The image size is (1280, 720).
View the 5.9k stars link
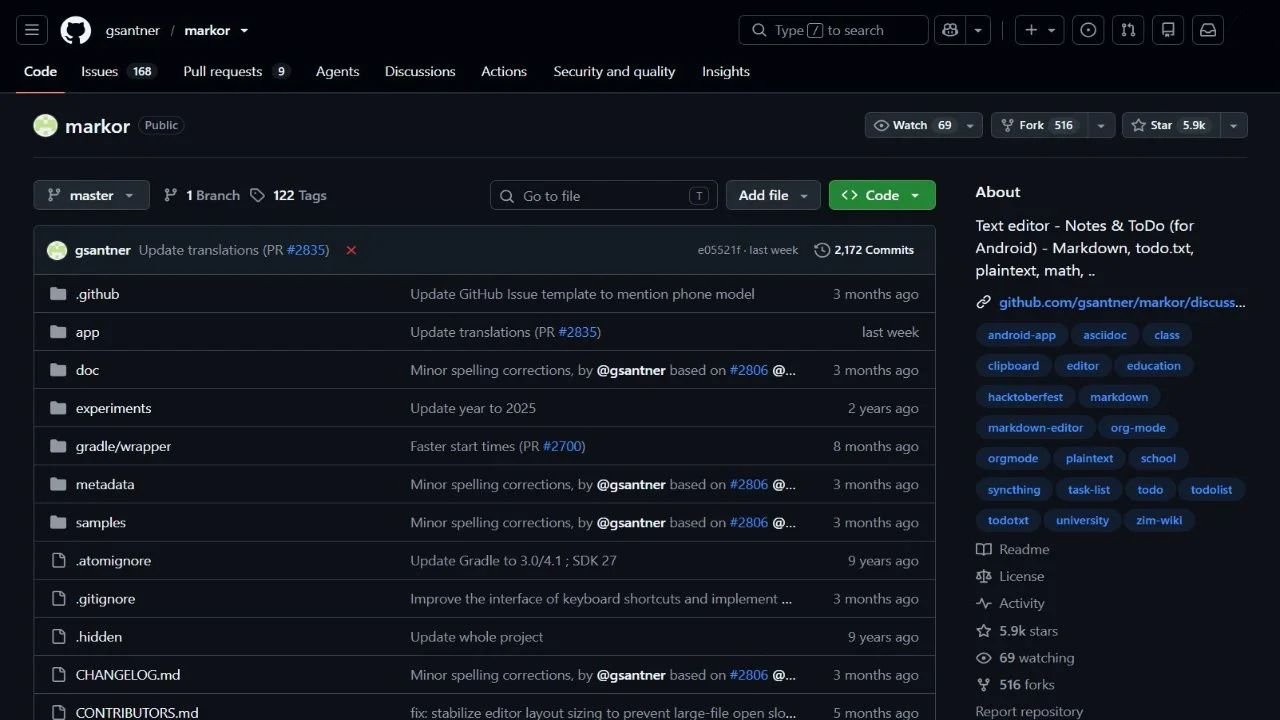pyautogui.click(x=1017, y=631)
